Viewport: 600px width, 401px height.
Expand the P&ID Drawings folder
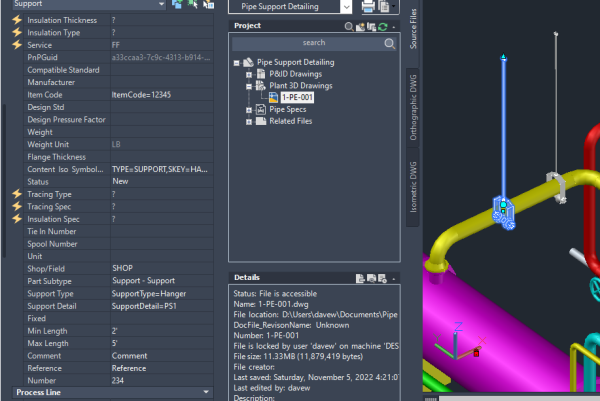pyautogui.click(x=249, y=75)
